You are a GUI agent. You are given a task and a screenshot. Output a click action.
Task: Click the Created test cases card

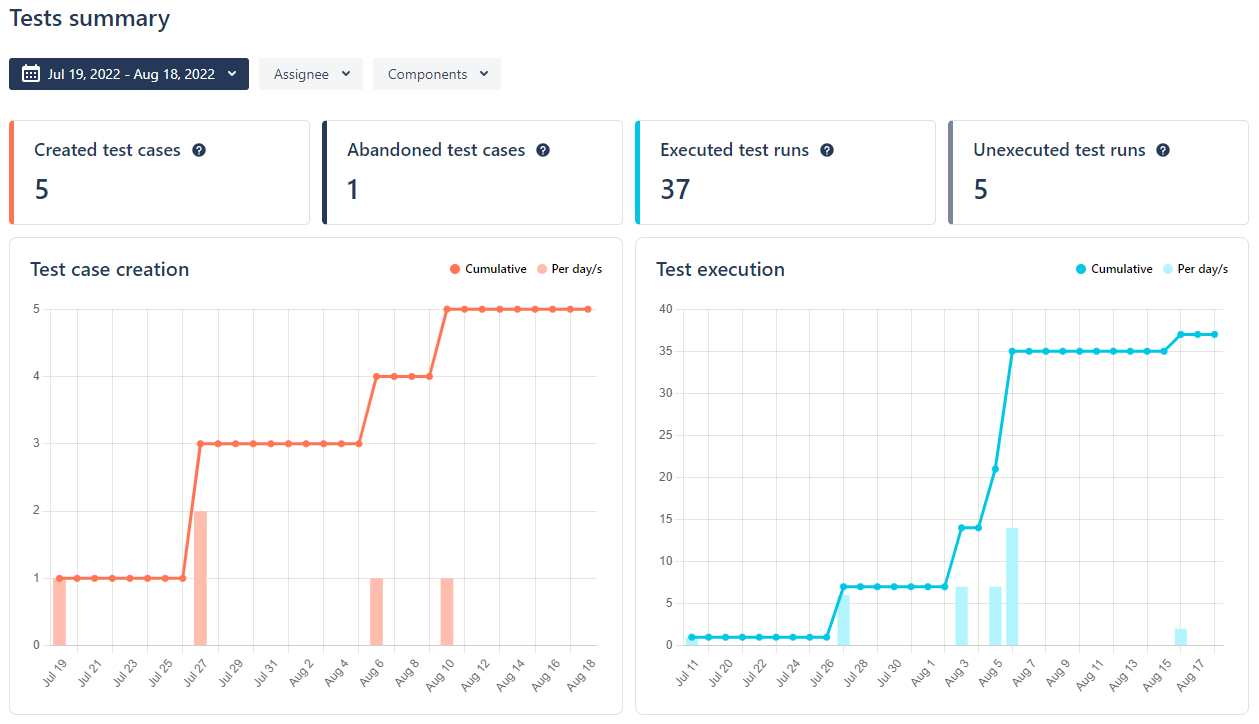pos(160,173)
